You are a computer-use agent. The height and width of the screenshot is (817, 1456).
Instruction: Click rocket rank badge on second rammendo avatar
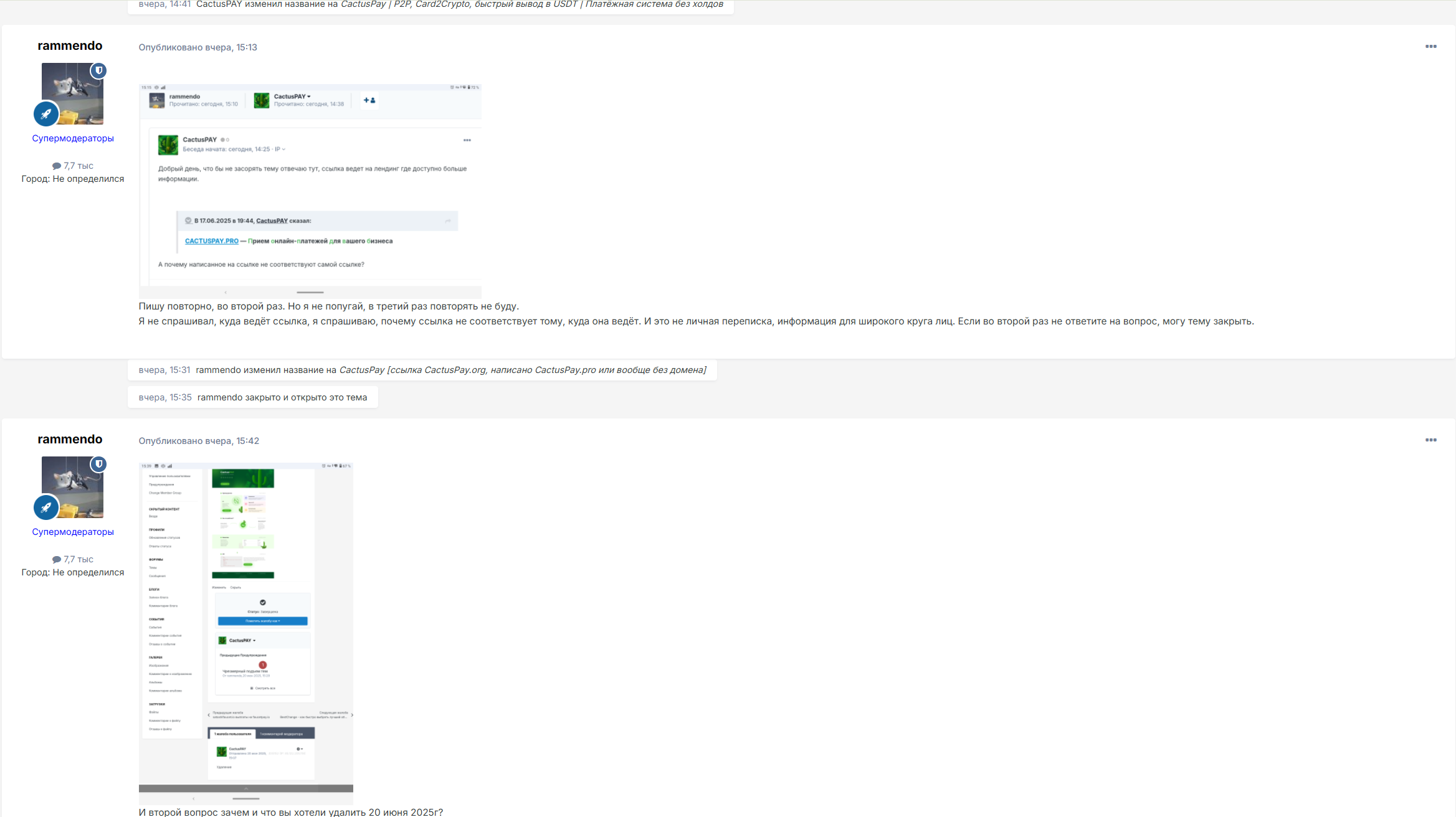(x=46, y=508)
